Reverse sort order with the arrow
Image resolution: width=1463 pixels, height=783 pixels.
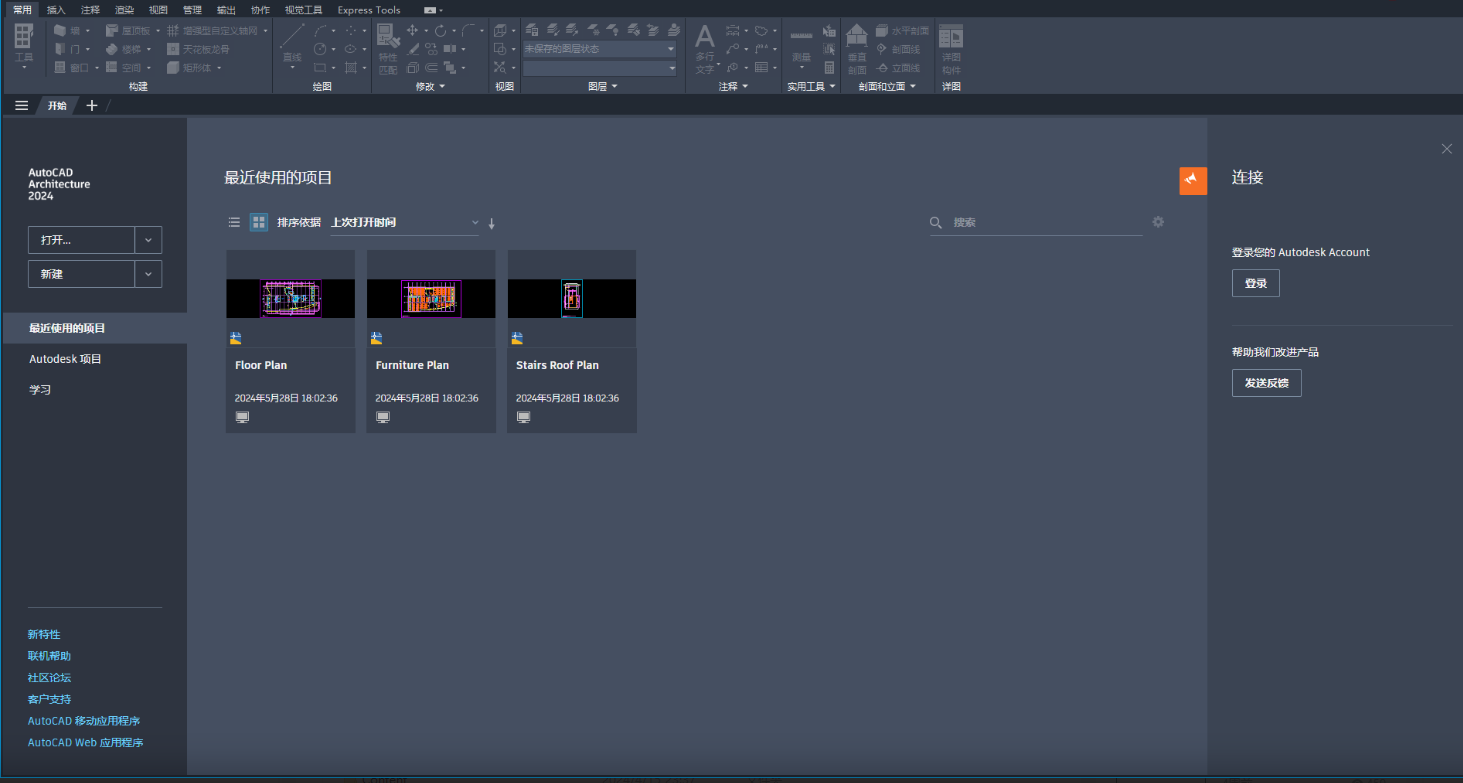click(x=492, y=223)
